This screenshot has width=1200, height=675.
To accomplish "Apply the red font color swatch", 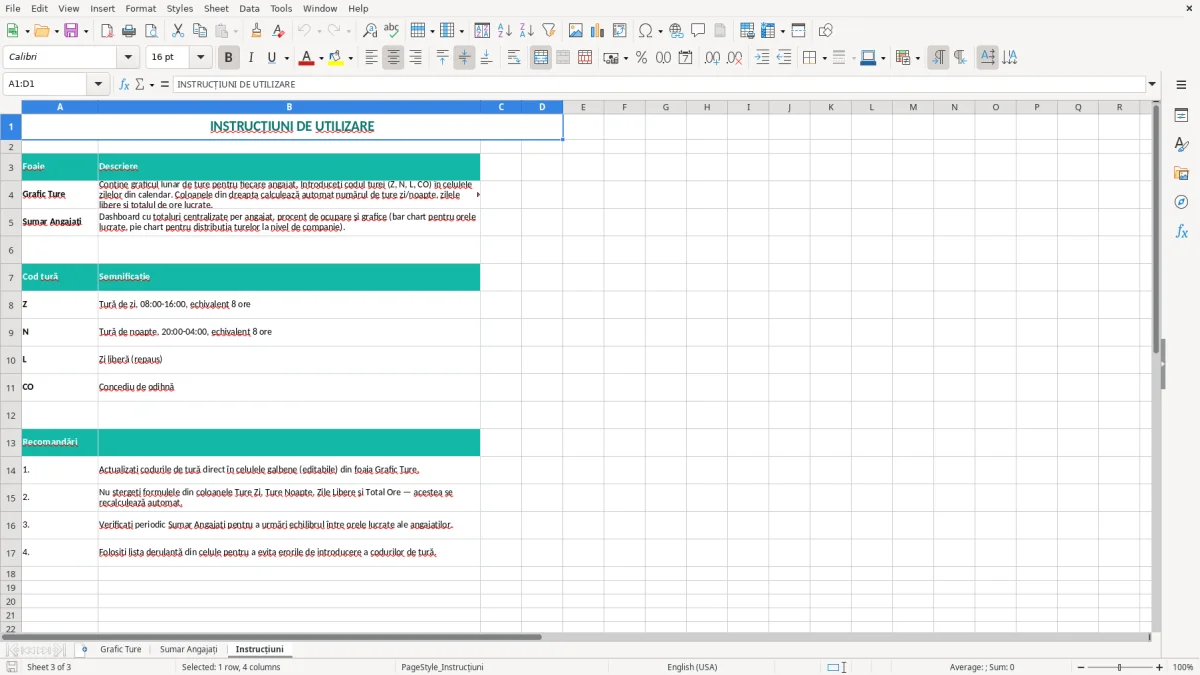I will (306, 58).
